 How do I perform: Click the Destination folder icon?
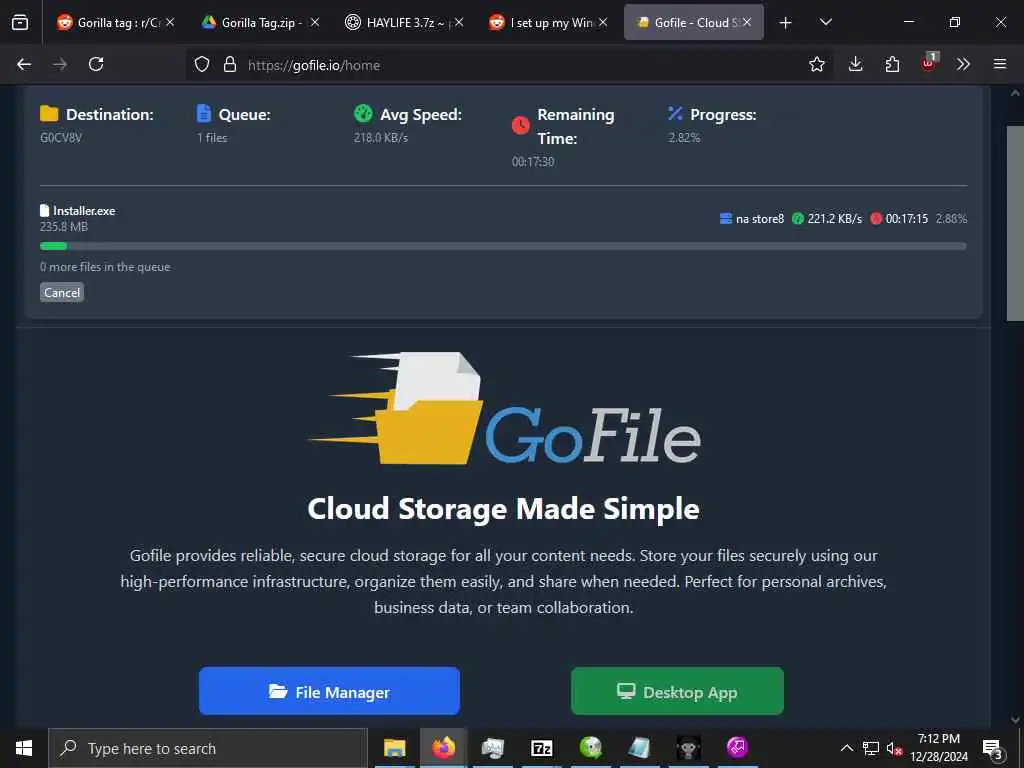point(49,114)
